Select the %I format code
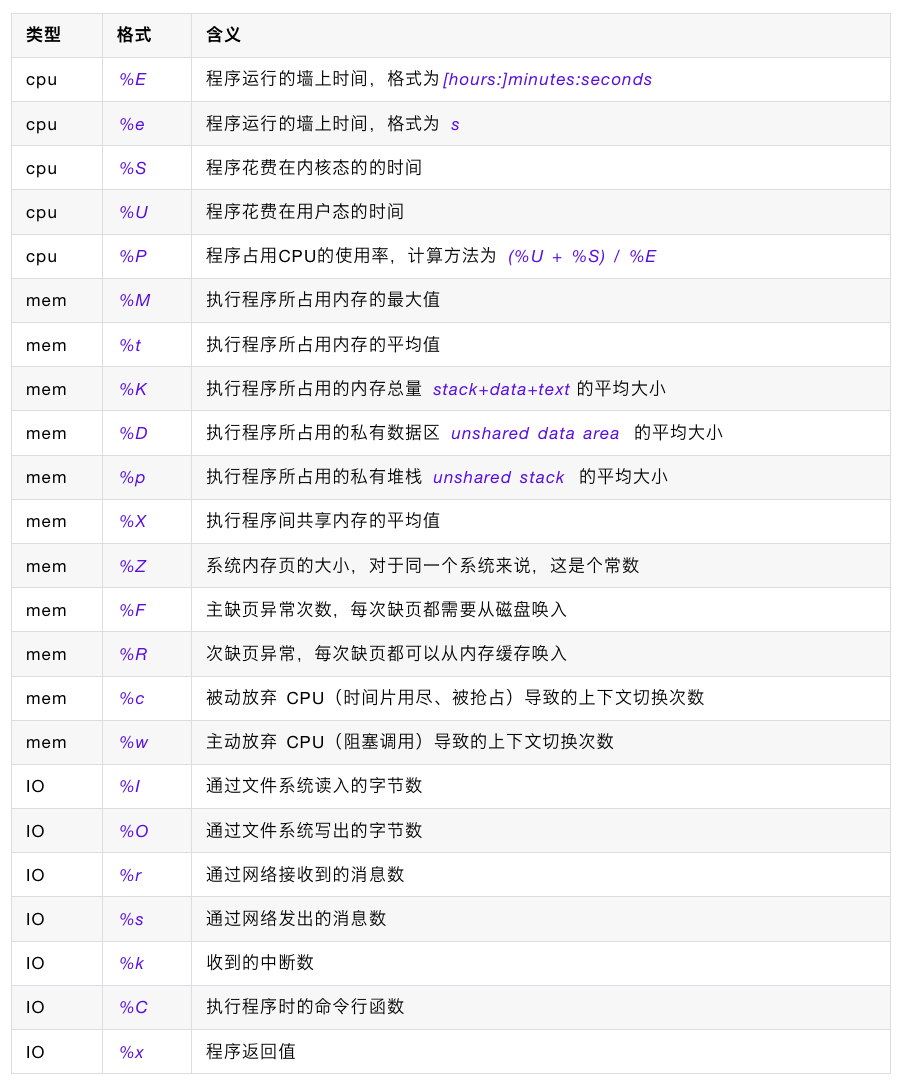Image resolution: width=904 pixels, height=1086 pixels. tap(130, 786)
